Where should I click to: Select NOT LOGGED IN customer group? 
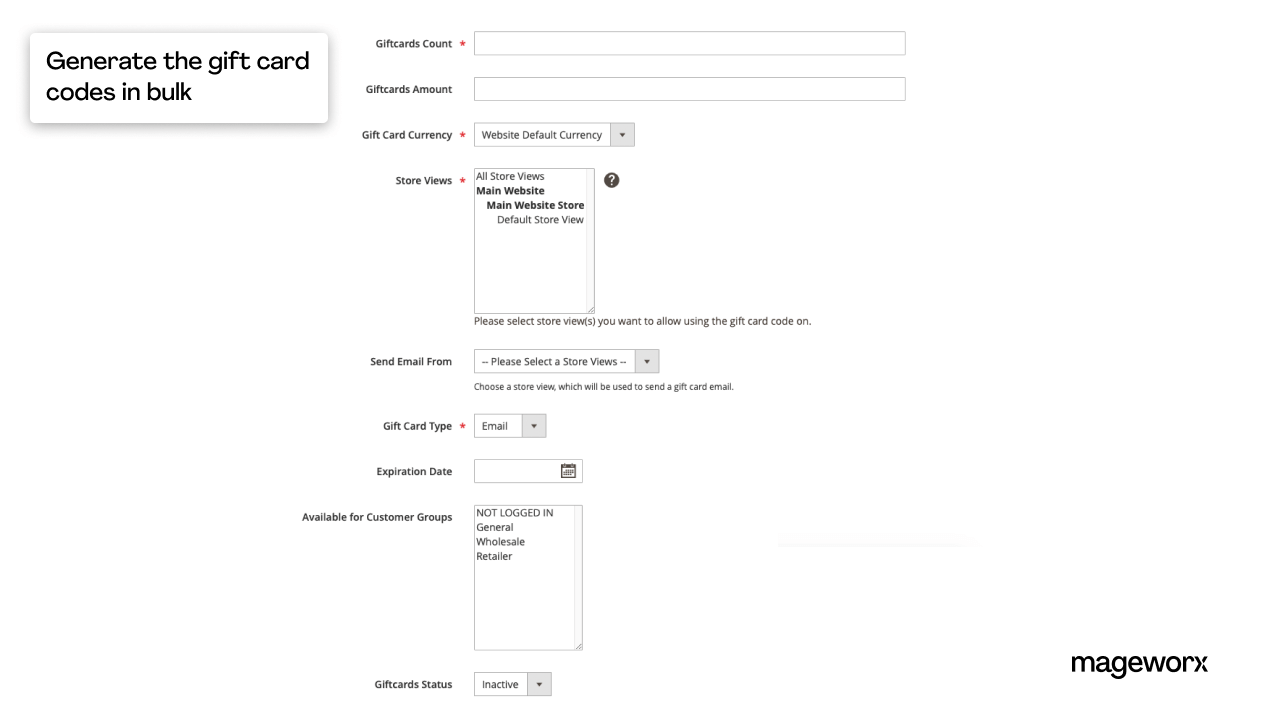click(515, 513)
